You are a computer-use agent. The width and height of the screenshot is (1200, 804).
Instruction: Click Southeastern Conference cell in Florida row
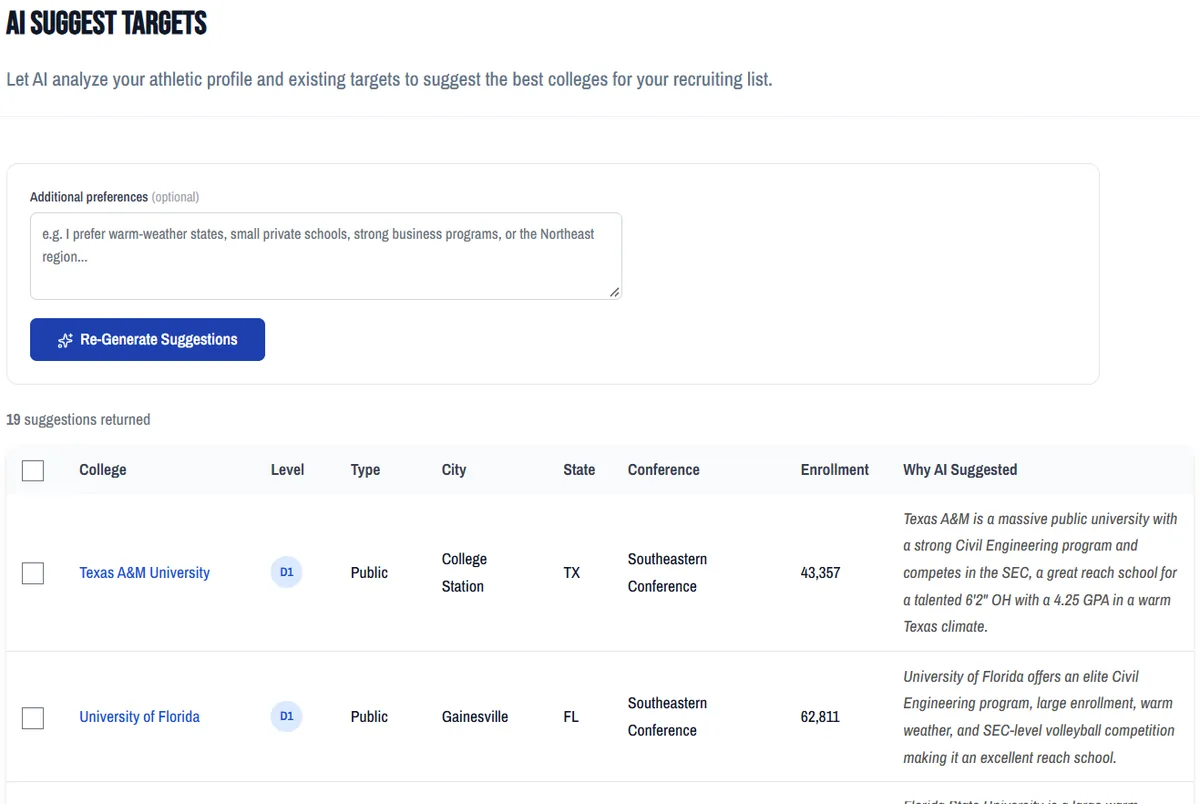tap(667, 717)
